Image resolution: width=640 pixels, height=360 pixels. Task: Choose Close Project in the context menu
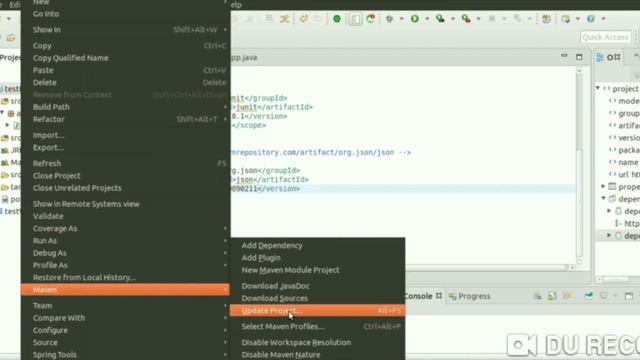click(x=125, y=176)
